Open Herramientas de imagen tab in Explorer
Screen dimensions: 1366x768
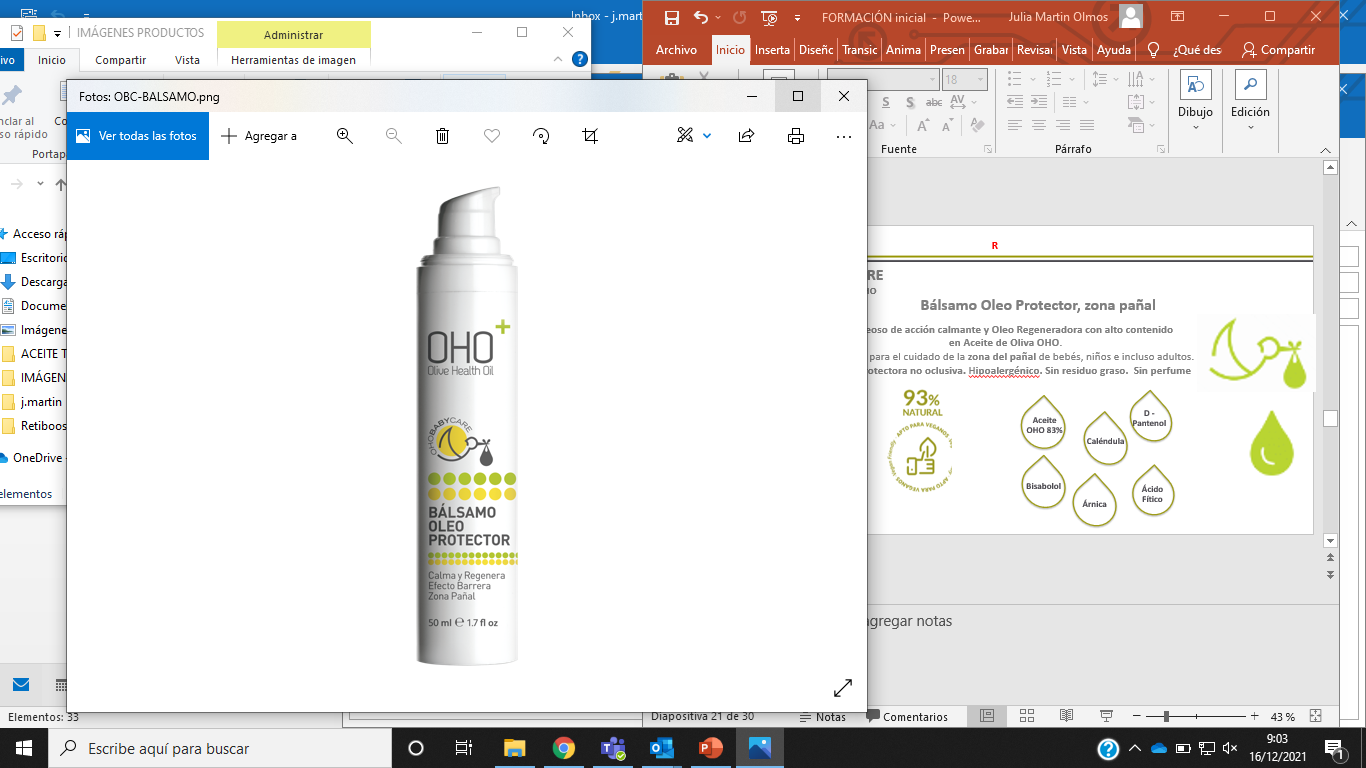(293, 60)
